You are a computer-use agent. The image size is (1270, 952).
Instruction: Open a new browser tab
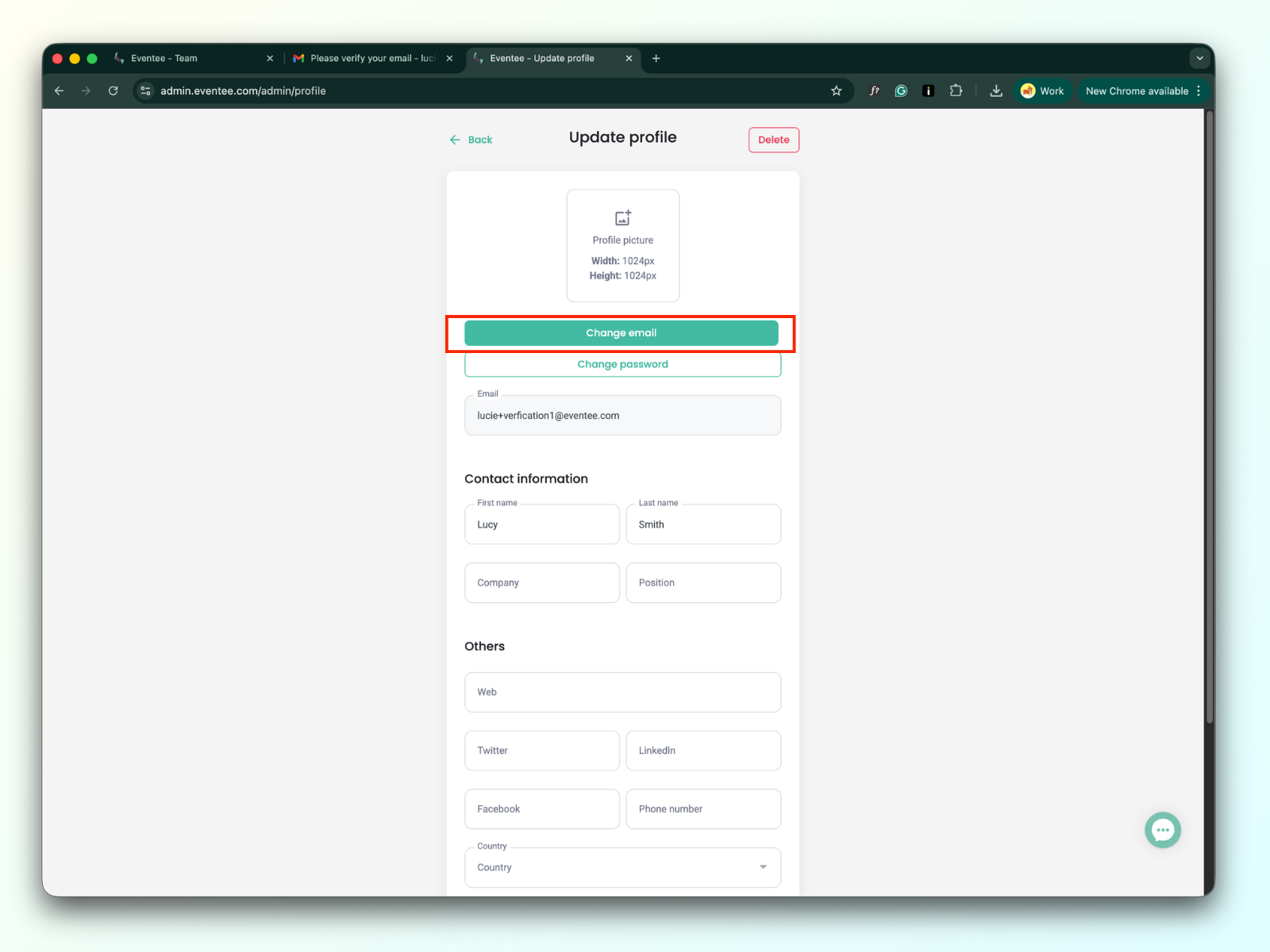click(x=656, y=59)
